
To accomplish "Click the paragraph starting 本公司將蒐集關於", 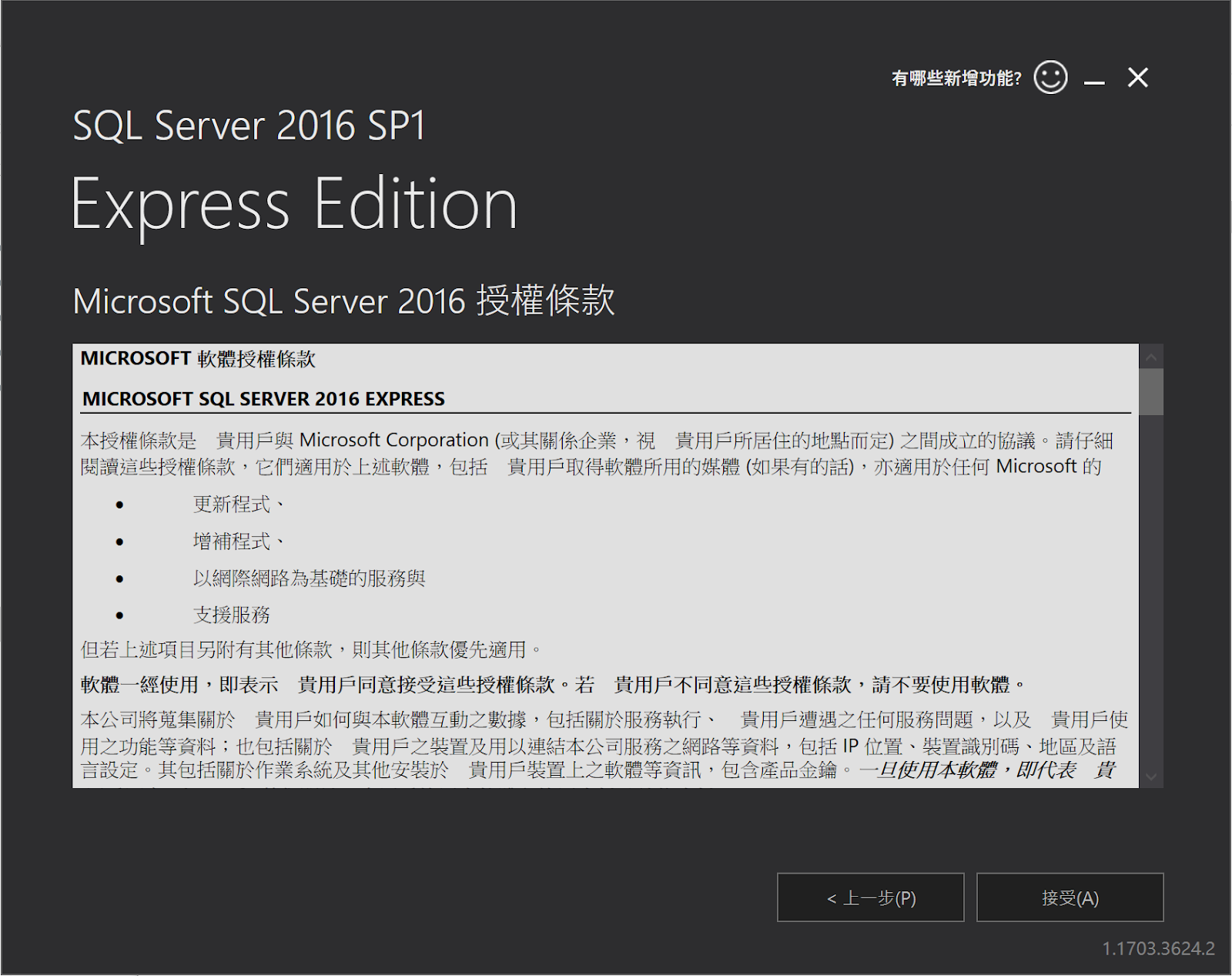I will pos(604,744).
